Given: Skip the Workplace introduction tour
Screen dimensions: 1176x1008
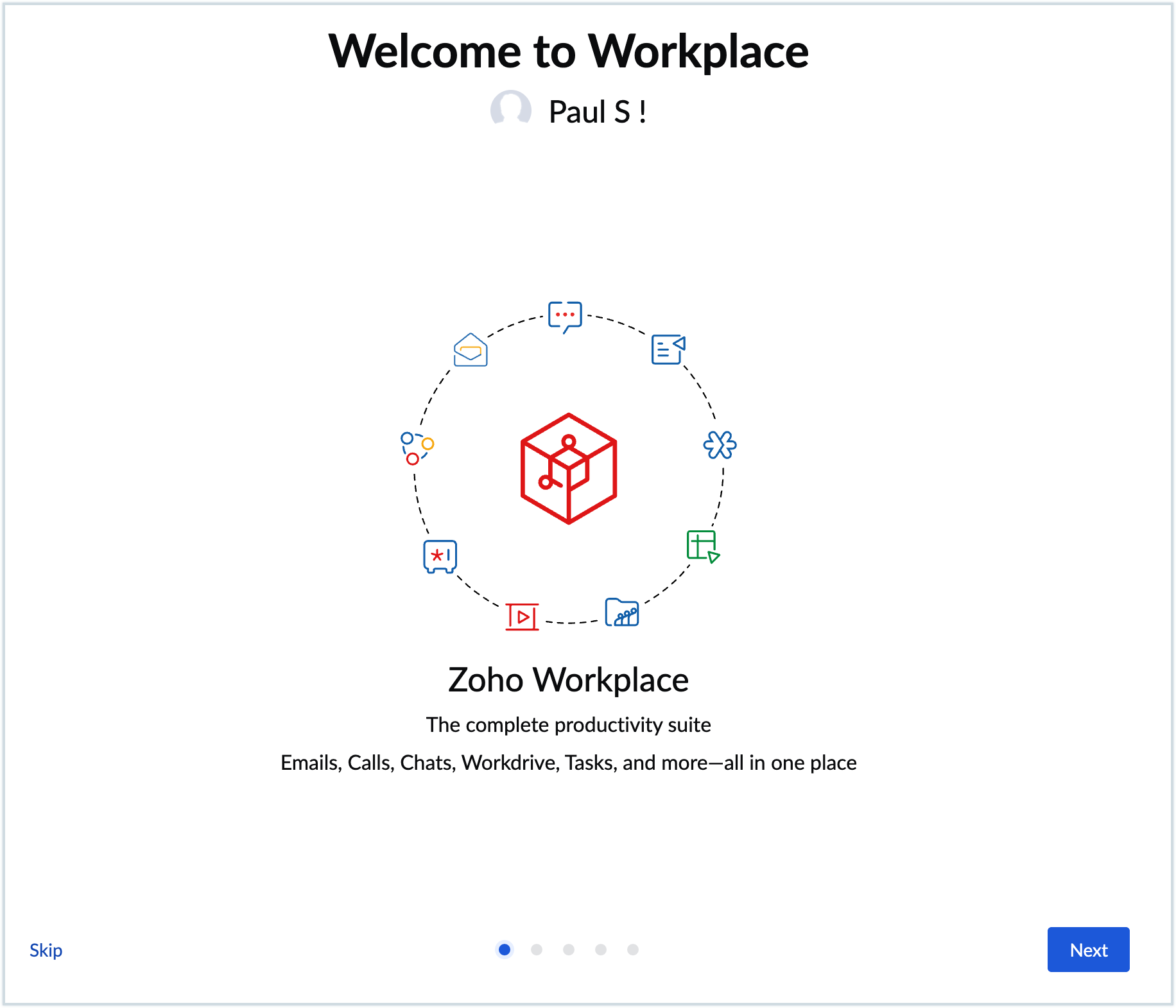Looking at the screenshot, I should point(45,950).
